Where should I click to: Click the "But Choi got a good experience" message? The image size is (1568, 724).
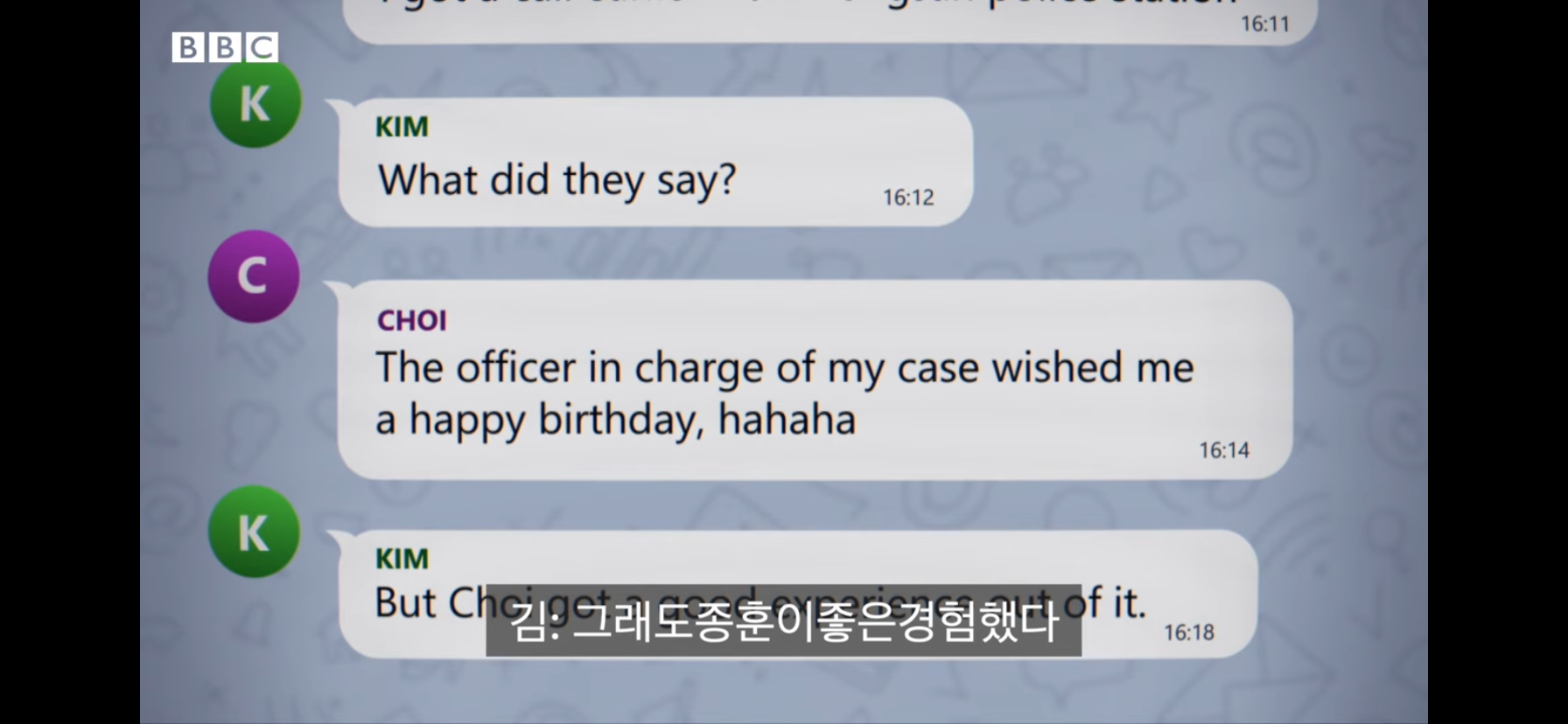797,595
